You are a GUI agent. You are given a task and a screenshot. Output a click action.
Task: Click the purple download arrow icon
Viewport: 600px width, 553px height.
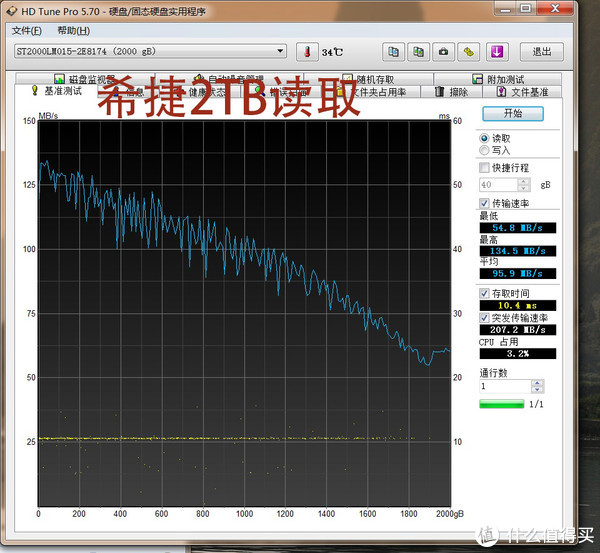coord(497,52)
